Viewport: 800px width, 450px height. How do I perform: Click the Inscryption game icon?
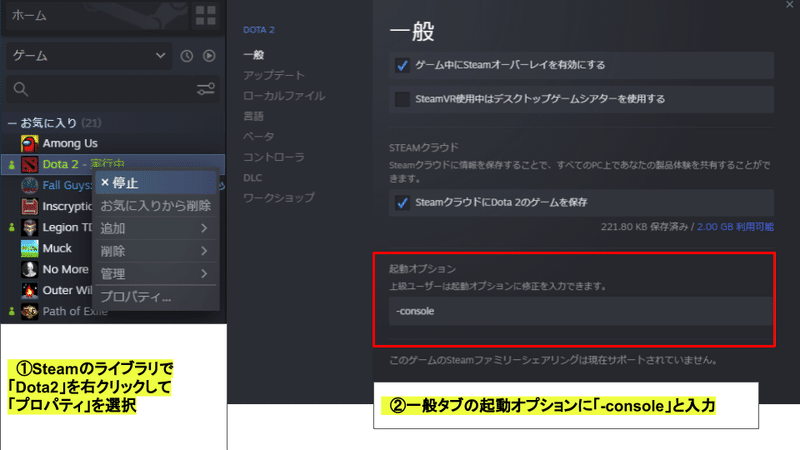click(x=30, y=206)
